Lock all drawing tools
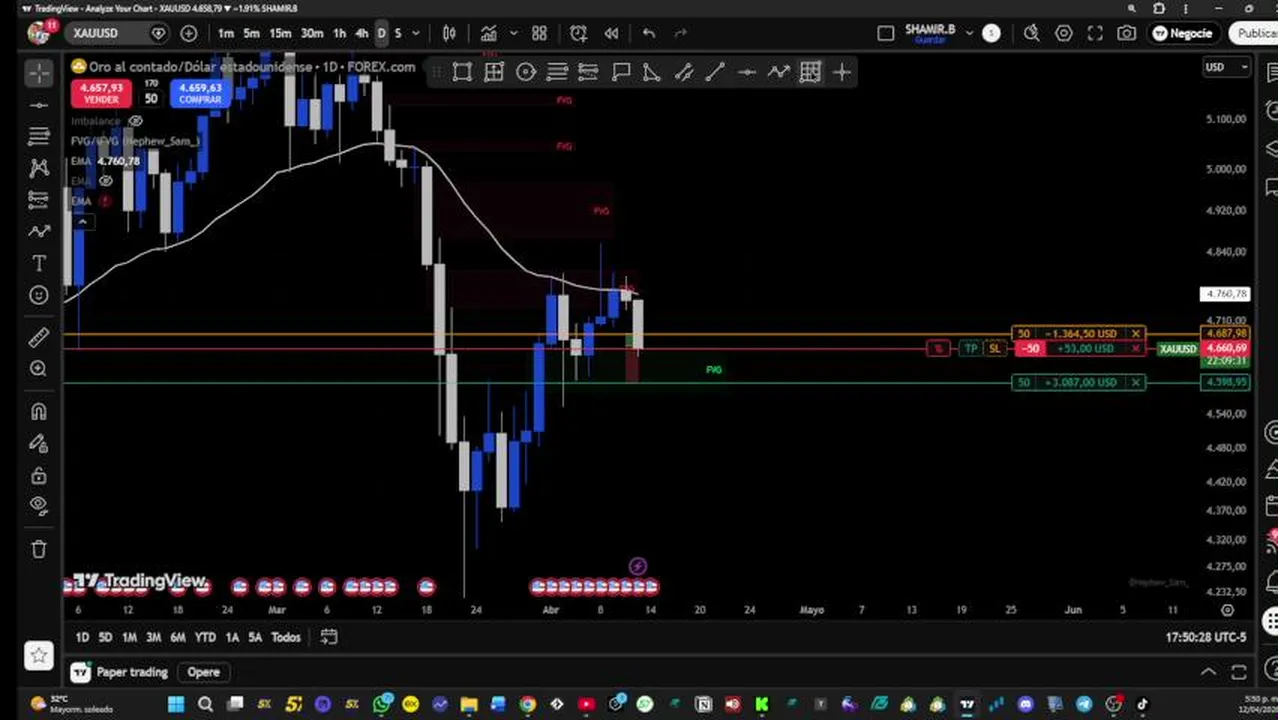 coord(39,475)
